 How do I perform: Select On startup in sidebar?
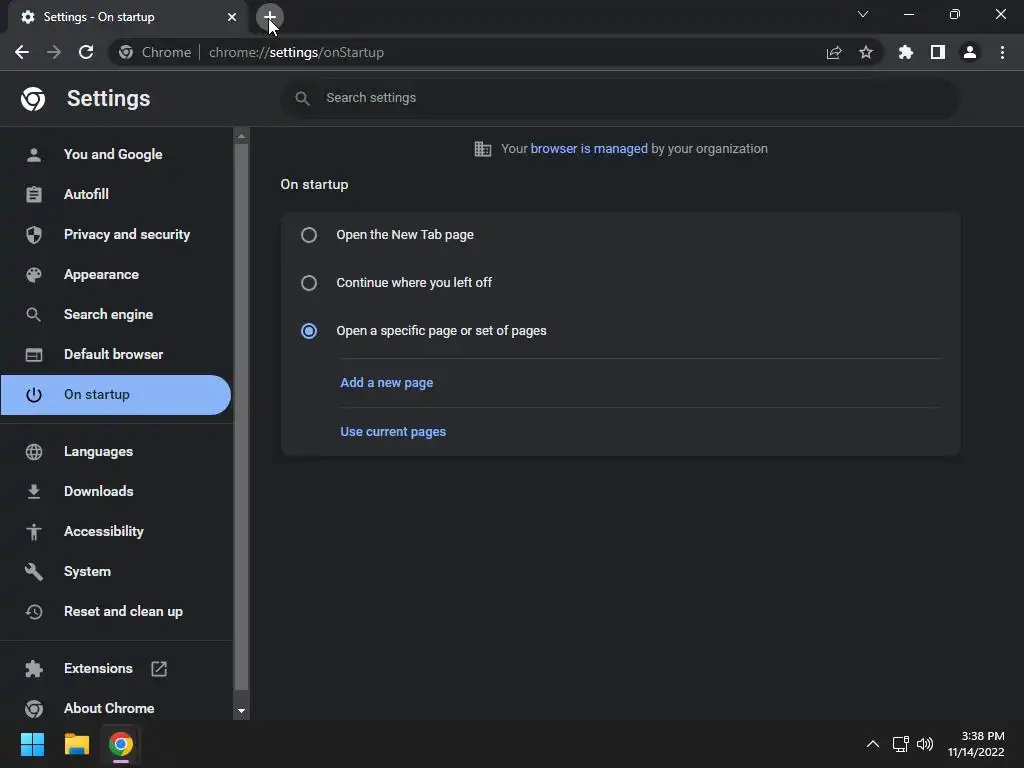(116, 394)
